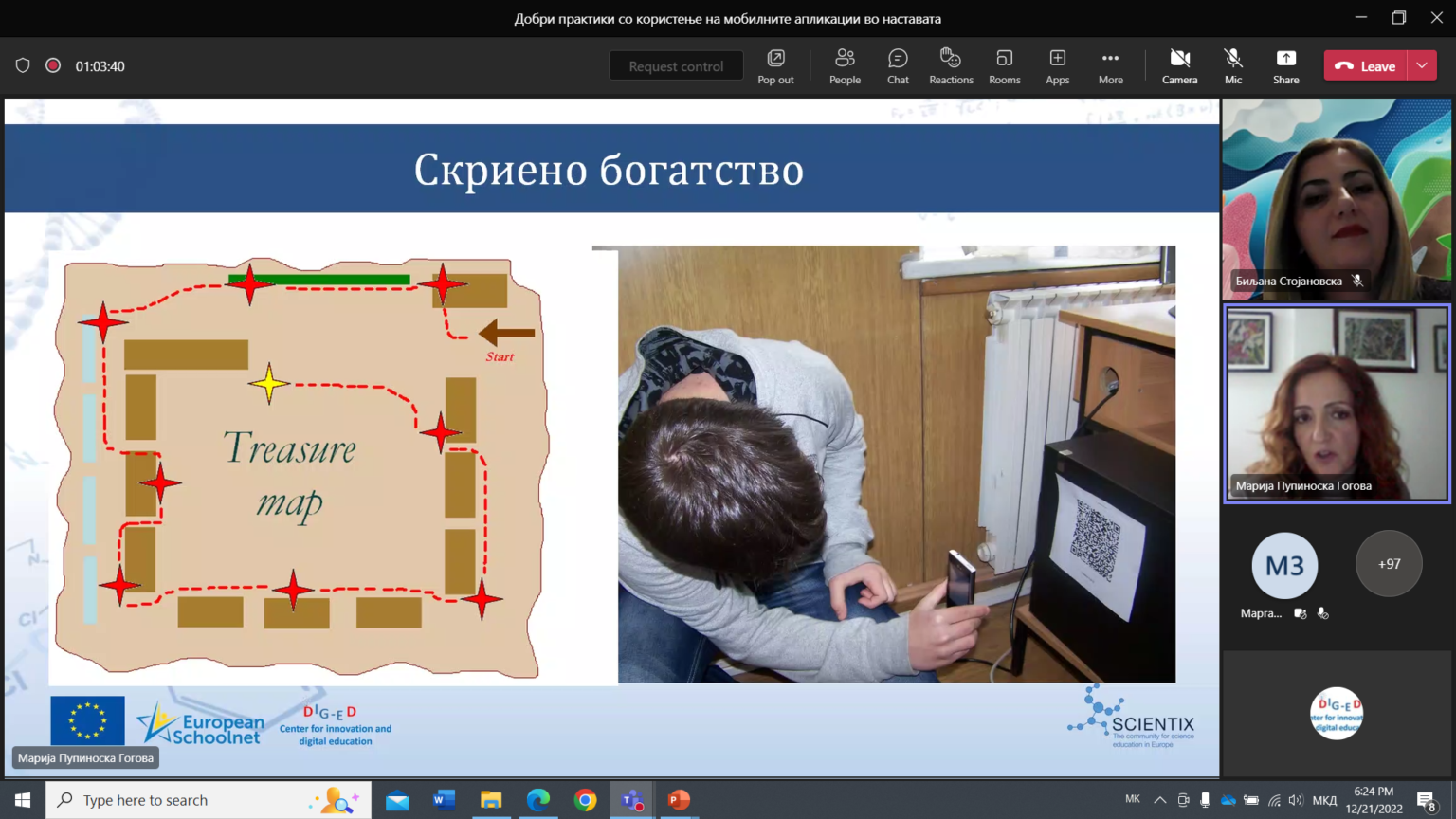Expand hidden icons in the system tray
This screenshot has width=1456, height=819.
tap(1159, 799)
